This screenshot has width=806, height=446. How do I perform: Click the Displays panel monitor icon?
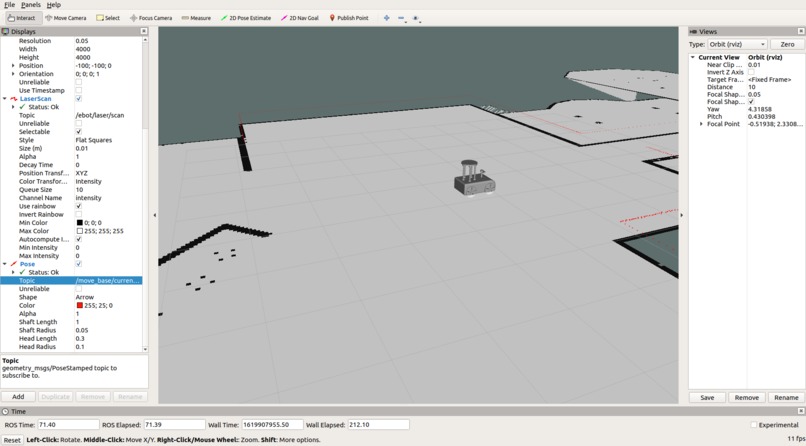pos(6,31)
